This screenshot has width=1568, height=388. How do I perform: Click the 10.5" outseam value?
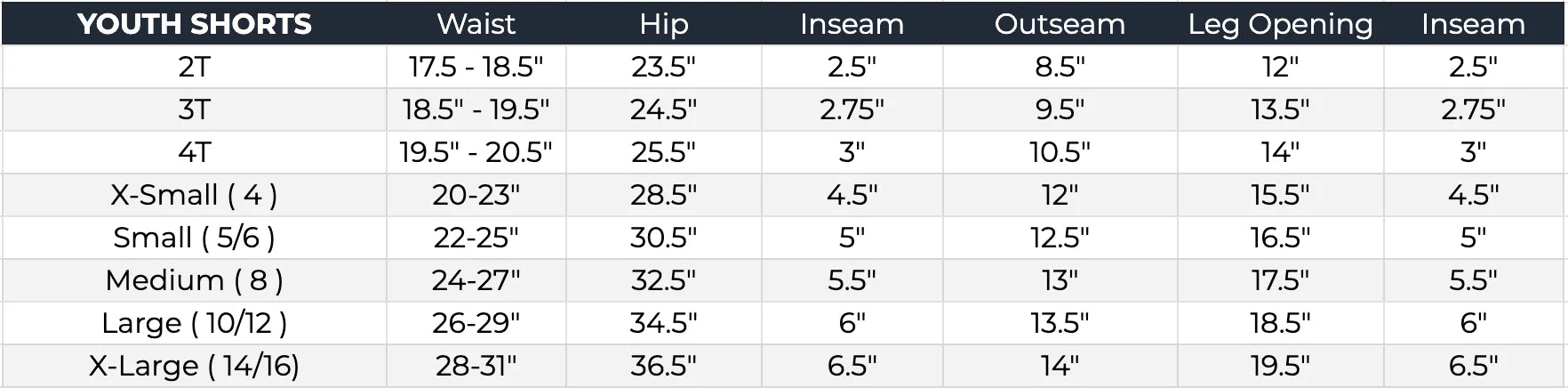(x=1060, y=152)
